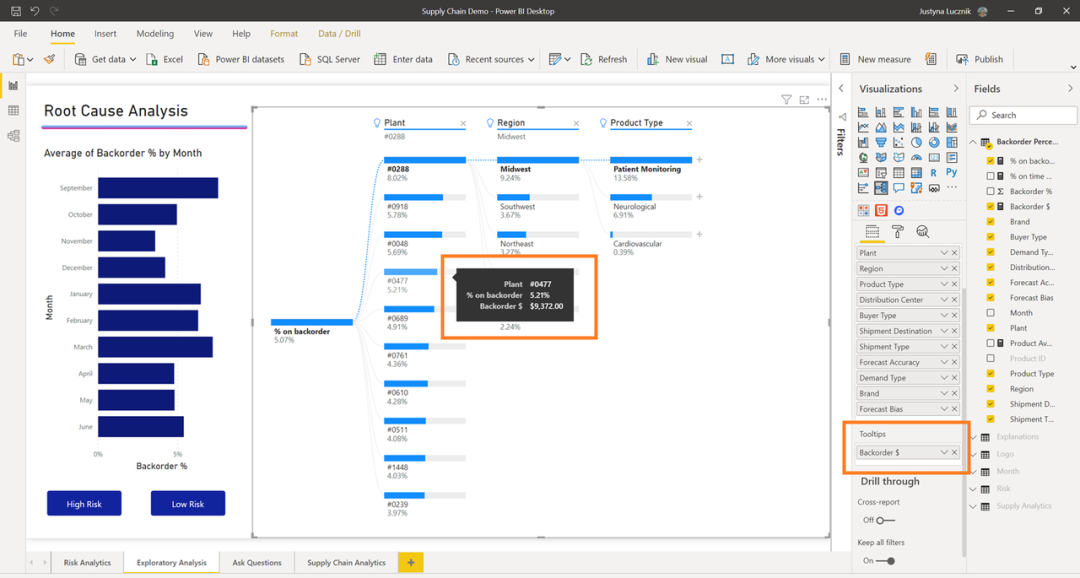1080x578 pixels.
Task: Click the Fields search box
Action: (x=1023, y=115)
